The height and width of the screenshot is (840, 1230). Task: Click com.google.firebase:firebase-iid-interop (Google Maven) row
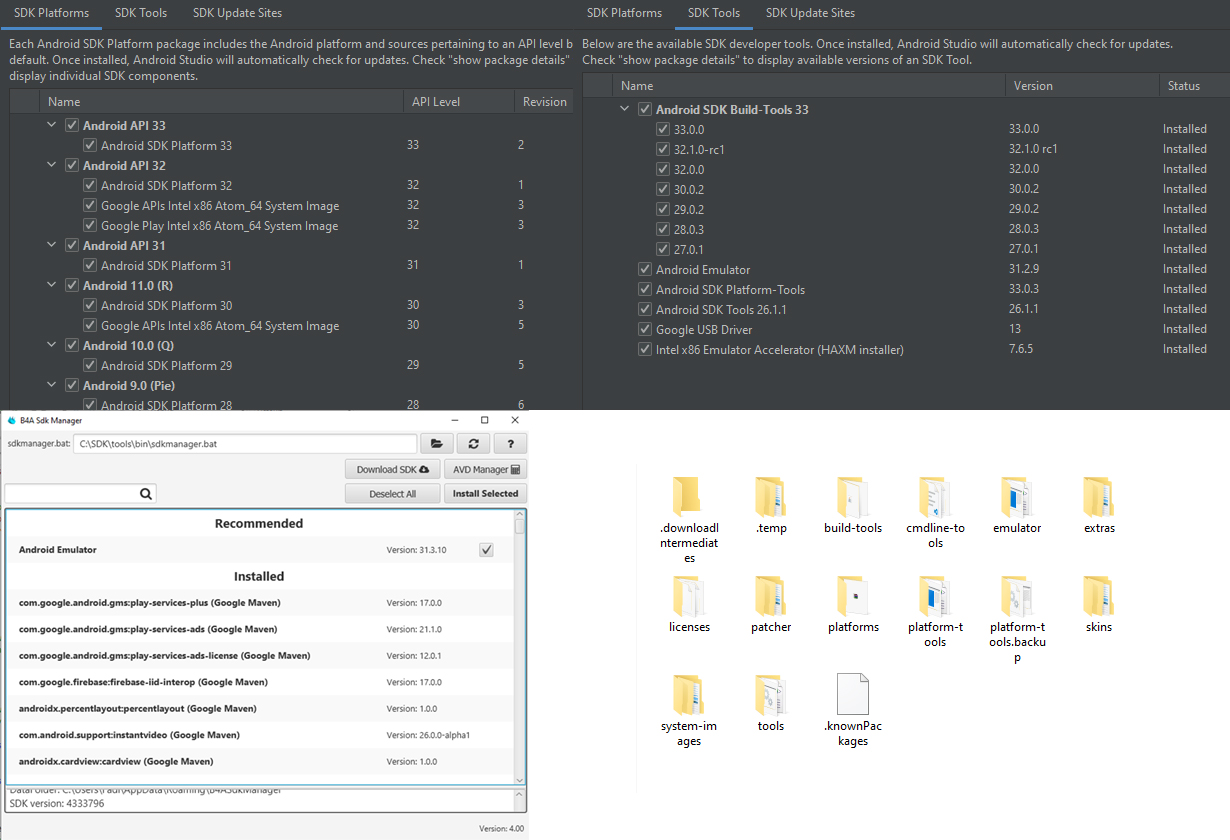tap(259, 682)
